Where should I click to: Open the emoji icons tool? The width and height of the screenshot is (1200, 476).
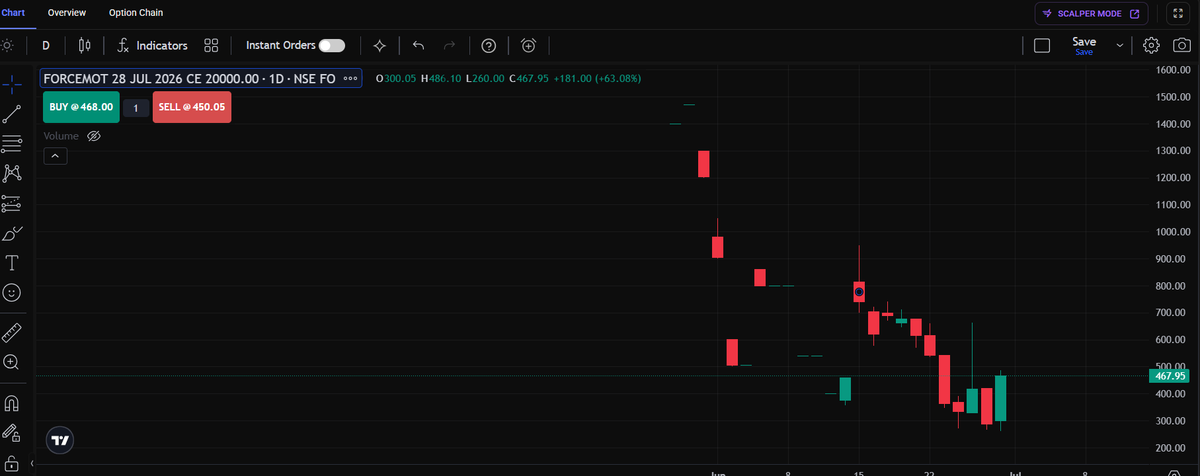(x=12, y=293)
